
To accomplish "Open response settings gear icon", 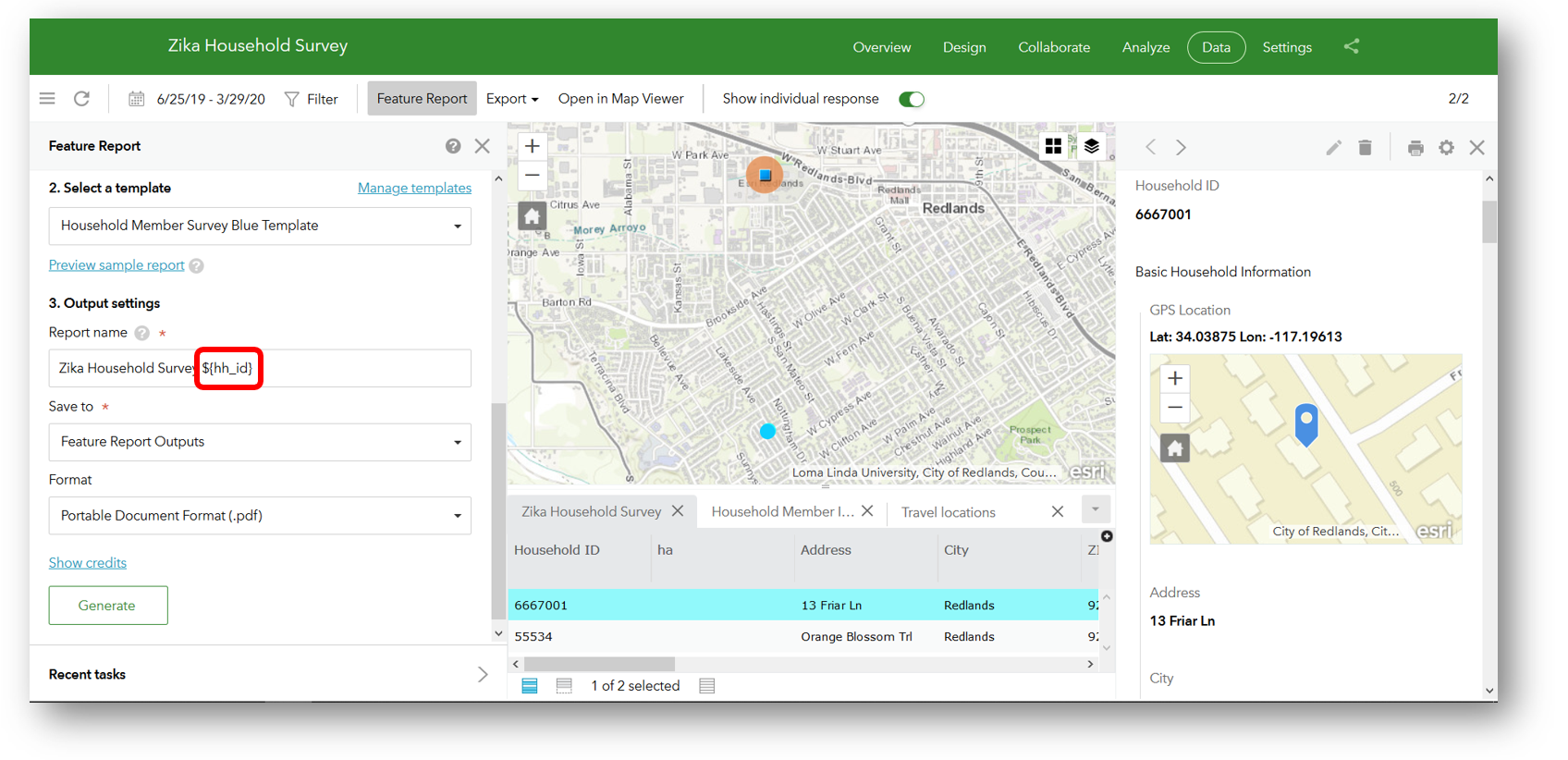I will [1446, 148].
